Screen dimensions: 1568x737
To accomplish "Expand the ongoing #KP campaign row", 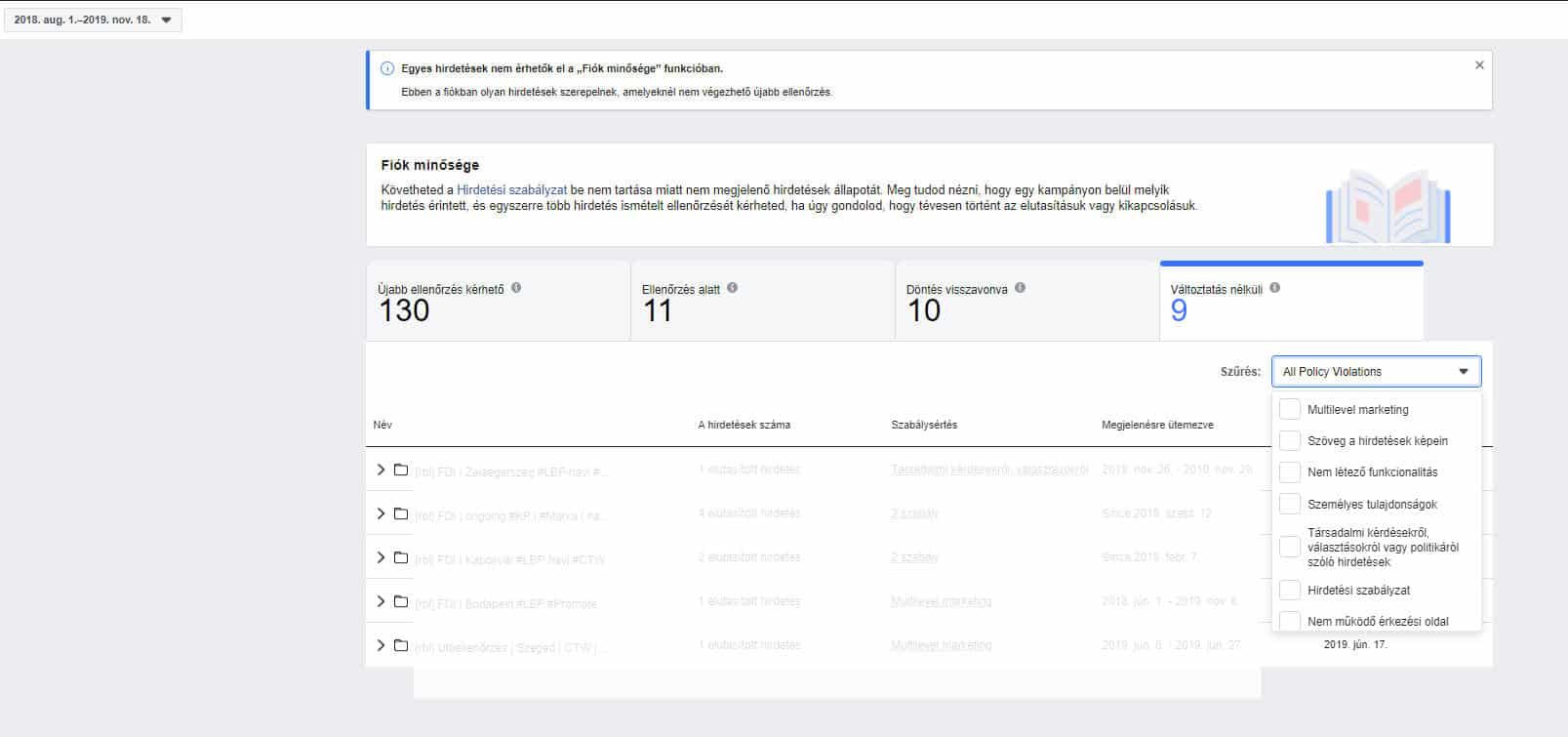I will [381, 513].
